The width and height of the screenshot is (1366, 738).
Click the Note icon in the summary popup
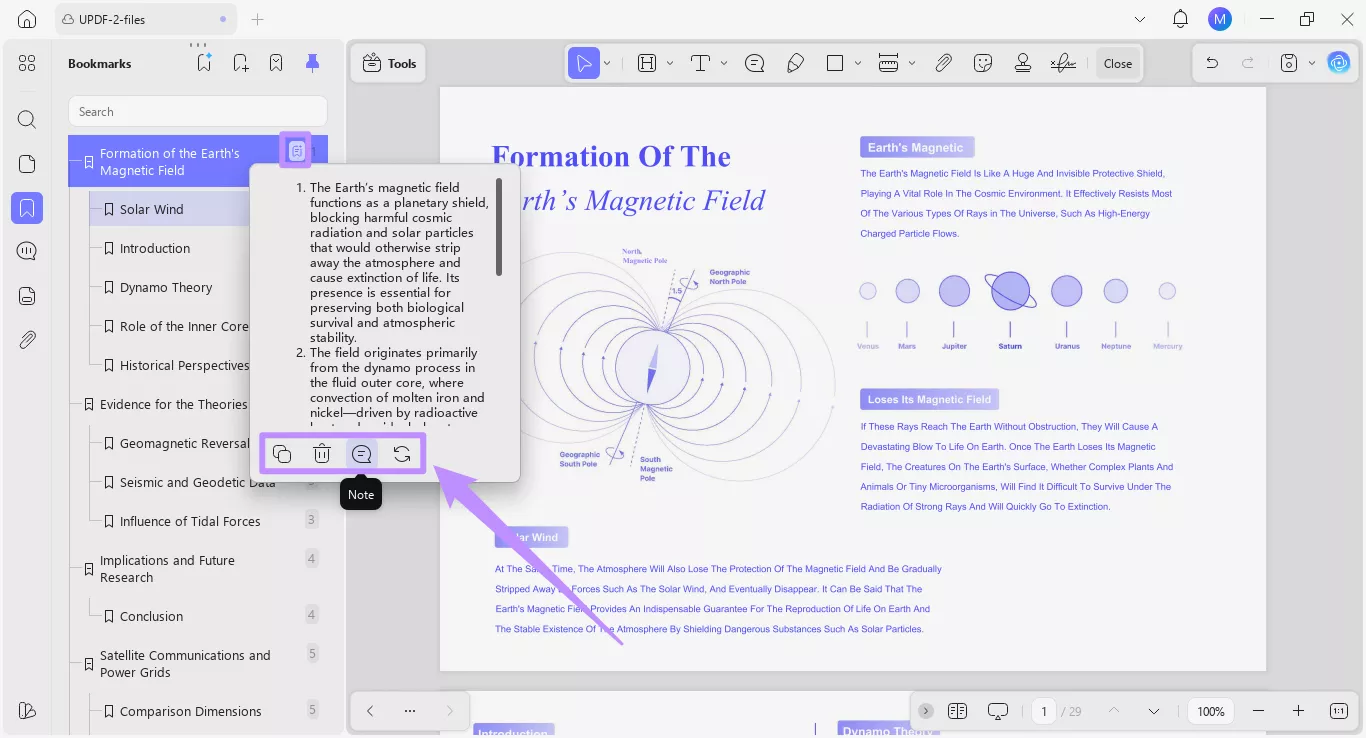362,454
